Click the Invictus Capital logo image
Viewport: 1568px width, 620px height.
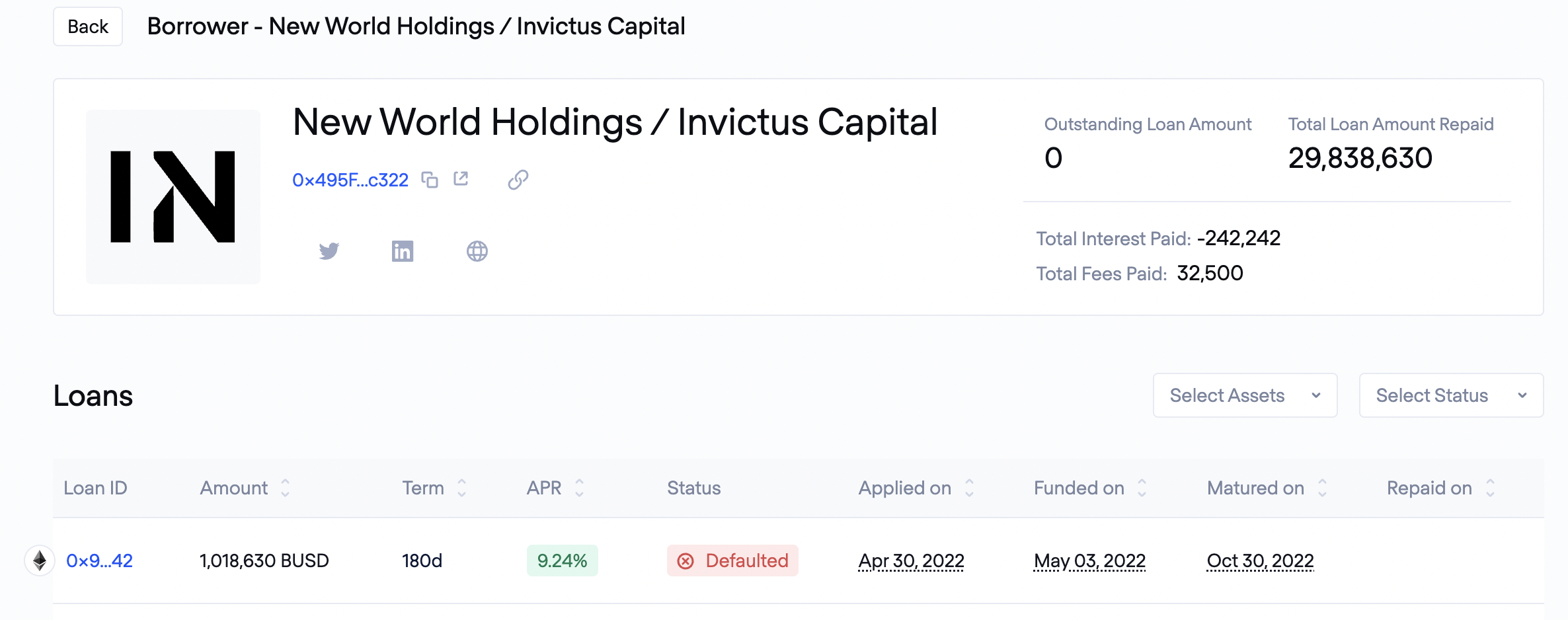173,197
